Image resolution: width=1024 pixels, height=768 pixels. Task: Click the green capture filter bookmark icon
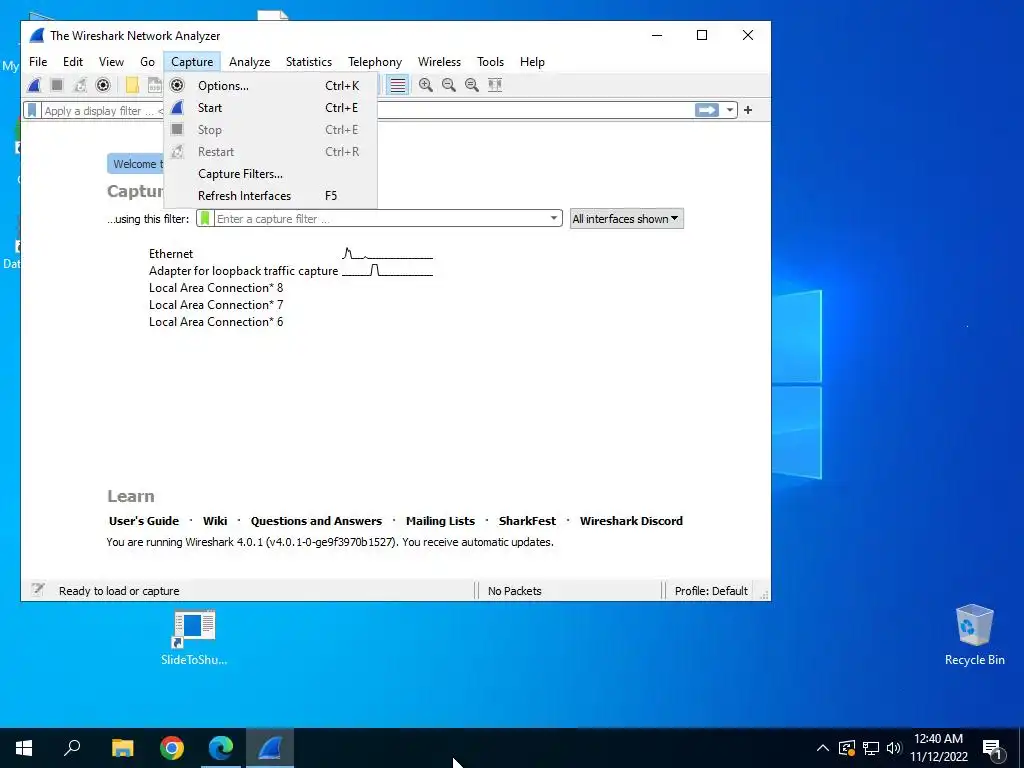(205, 218)
